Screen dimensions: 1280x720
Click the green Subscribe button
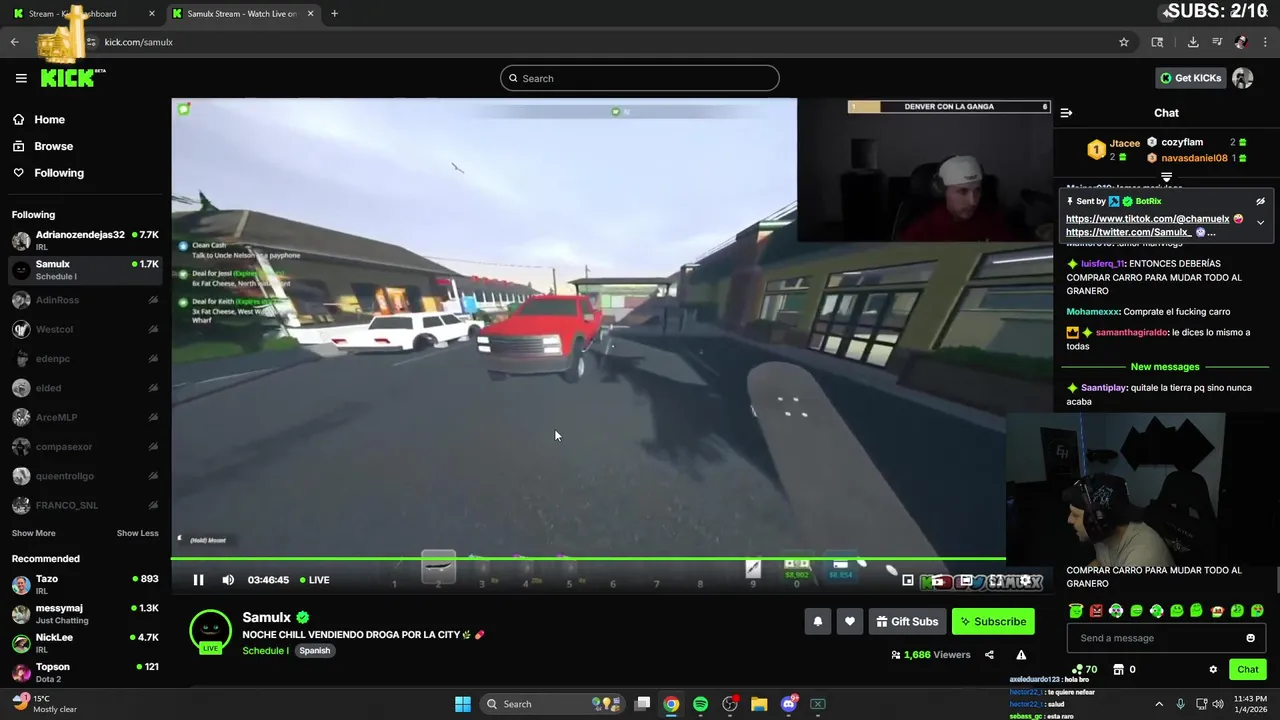(x=993, y=621)
